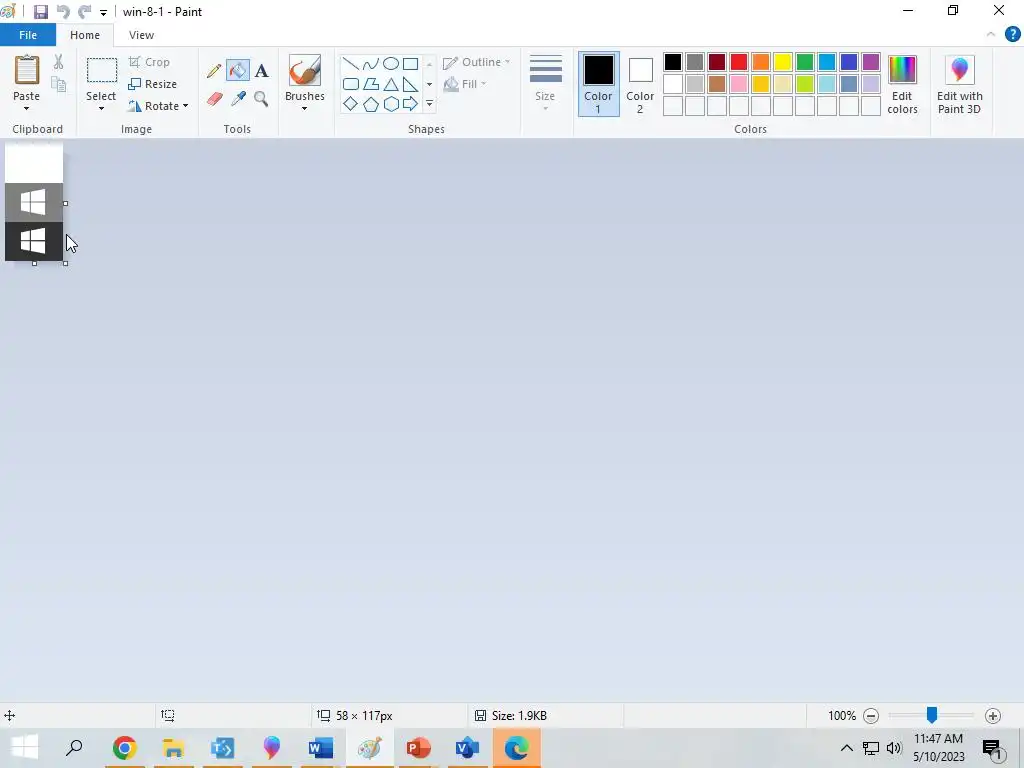Open the Select dropdown arrow

pyautogui.click(x=101, y=108)
